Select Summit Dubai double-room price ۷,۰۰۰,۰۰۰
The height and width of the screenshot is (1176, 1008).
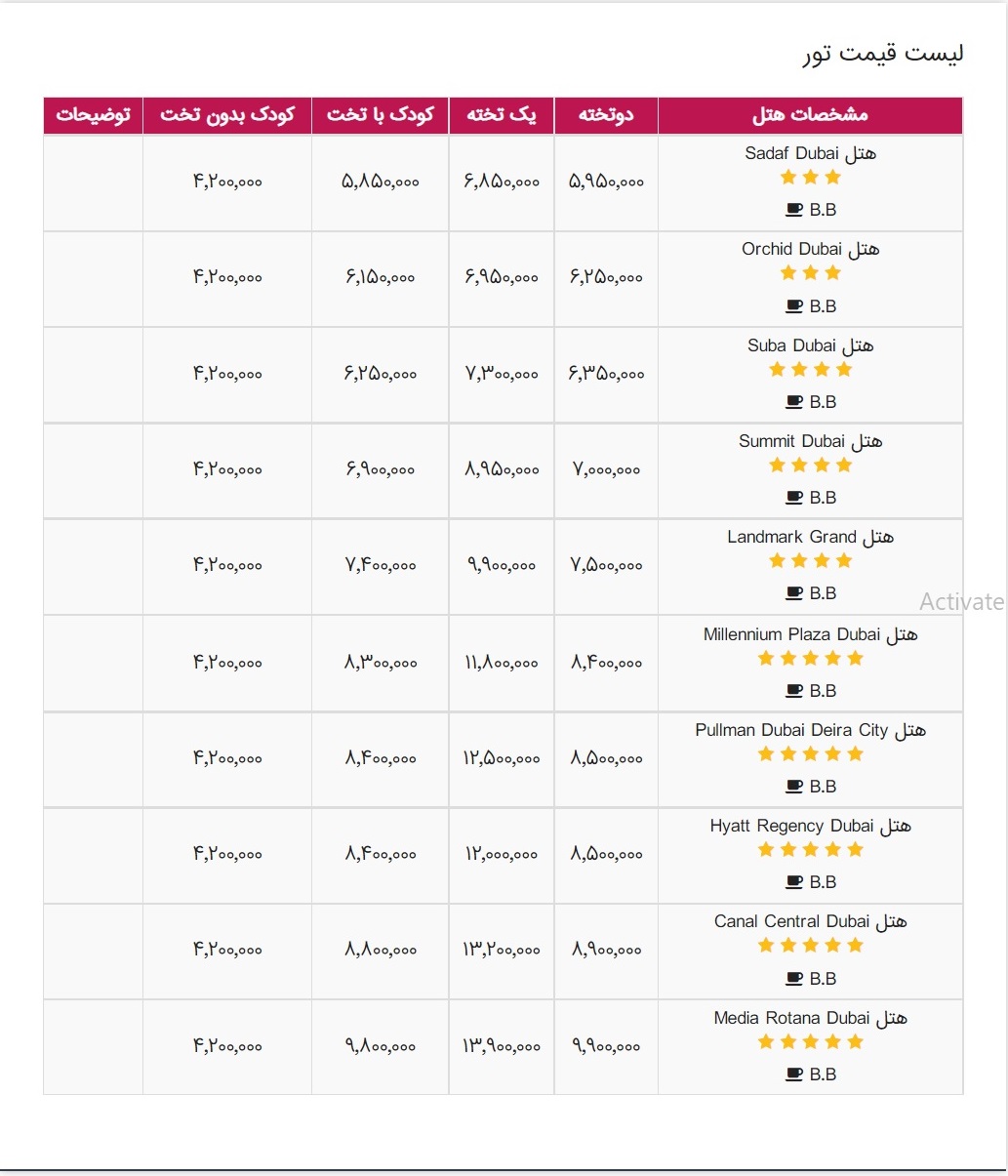[x=606, y=470]
